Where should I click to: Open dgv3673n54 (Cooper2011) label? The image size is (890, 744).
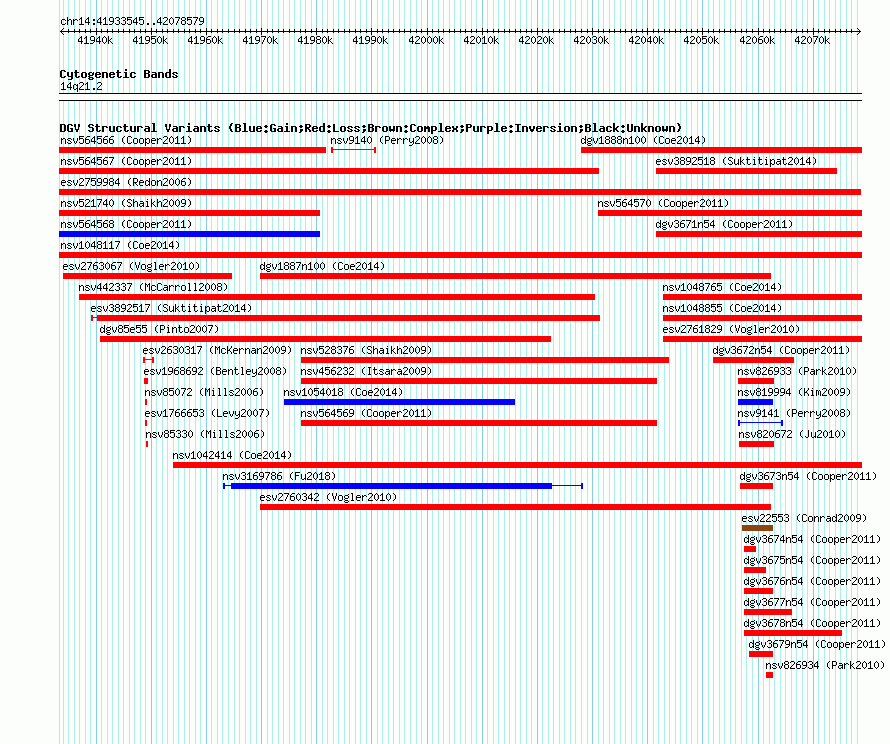(x=808, y=476)
